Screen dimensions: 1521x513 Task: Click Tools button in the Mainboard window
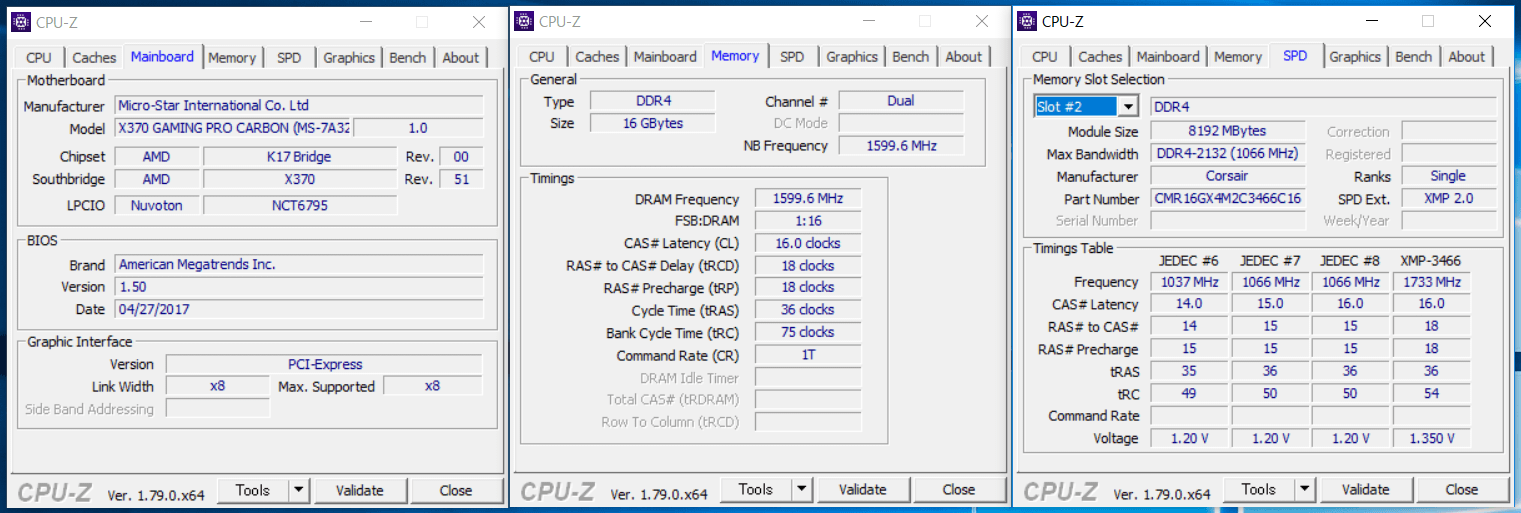(253, 490)
